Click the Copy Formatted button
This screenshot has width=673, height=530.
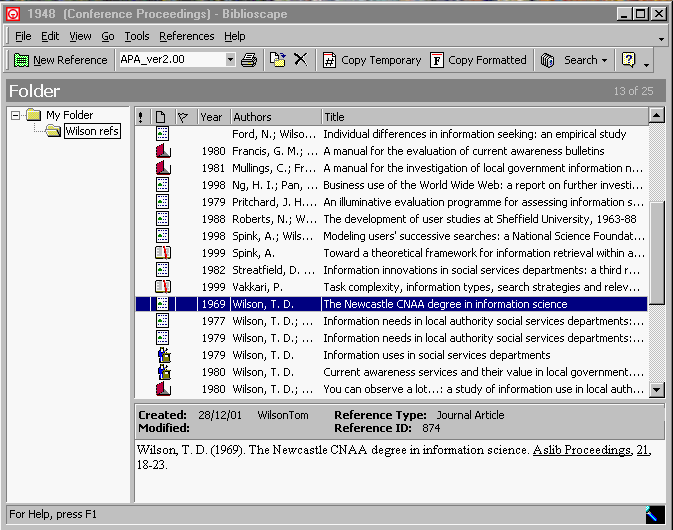tap(478, 60)
